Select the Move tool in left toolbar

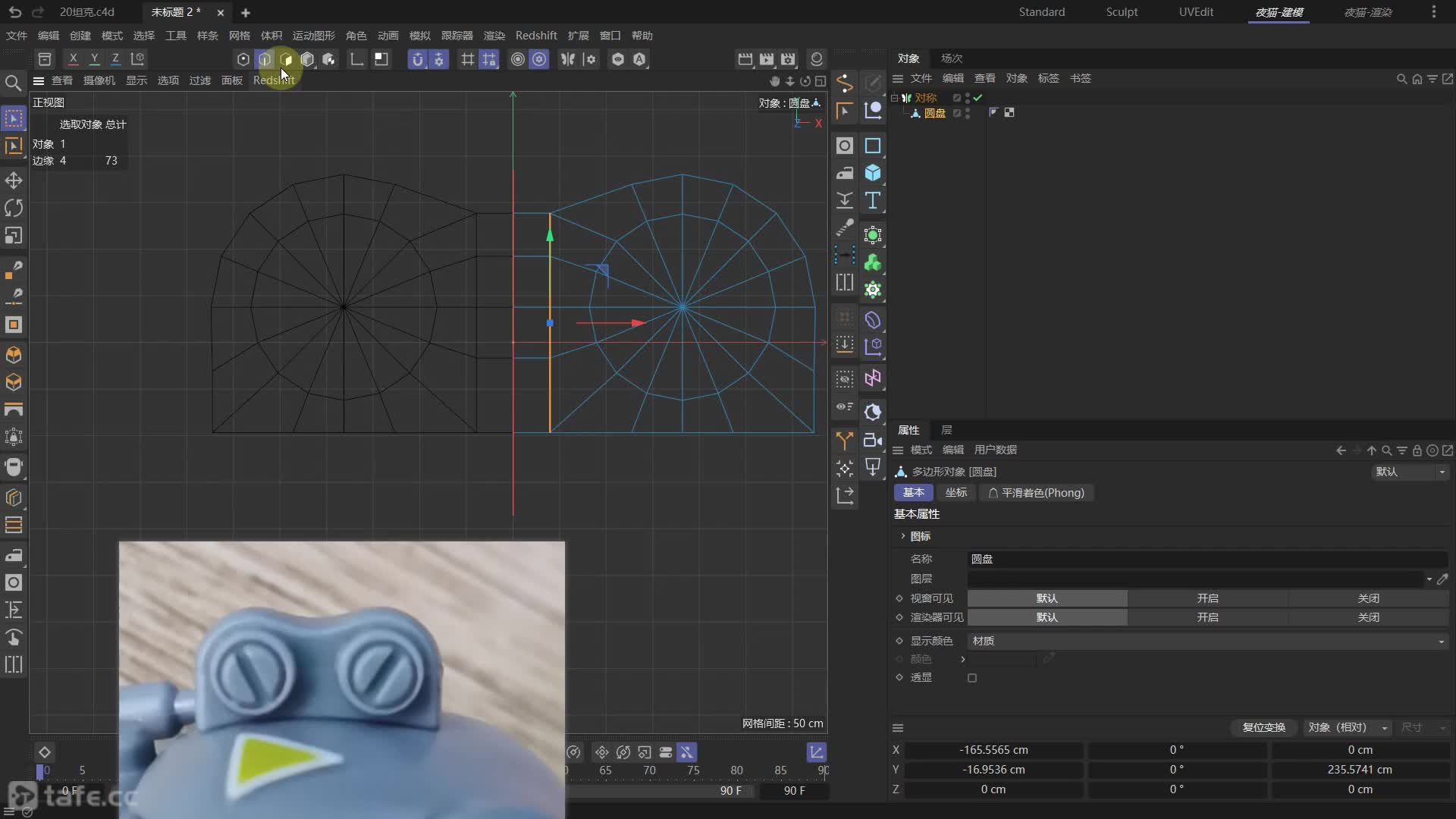tap(14, 180)
